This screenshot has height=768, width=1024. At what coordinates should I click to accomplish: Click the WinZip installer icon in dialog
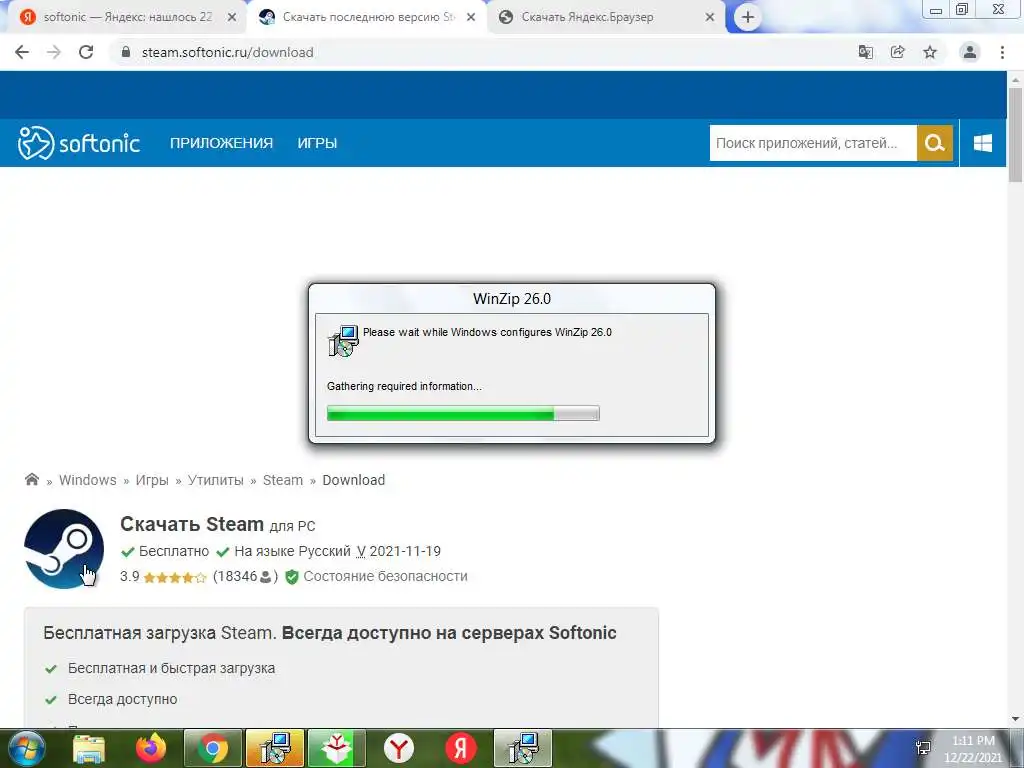tap(344, 340)
